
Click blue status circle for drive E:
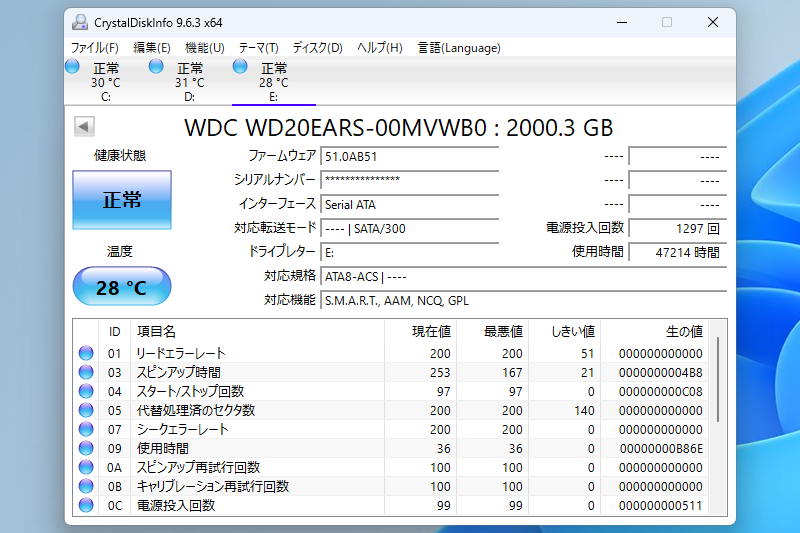tap(240, 66)
